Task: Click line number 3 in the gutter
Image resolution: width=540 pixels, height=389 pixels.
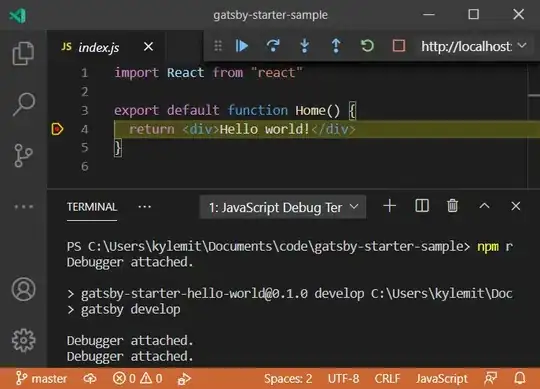Action: tap(85, 111)
